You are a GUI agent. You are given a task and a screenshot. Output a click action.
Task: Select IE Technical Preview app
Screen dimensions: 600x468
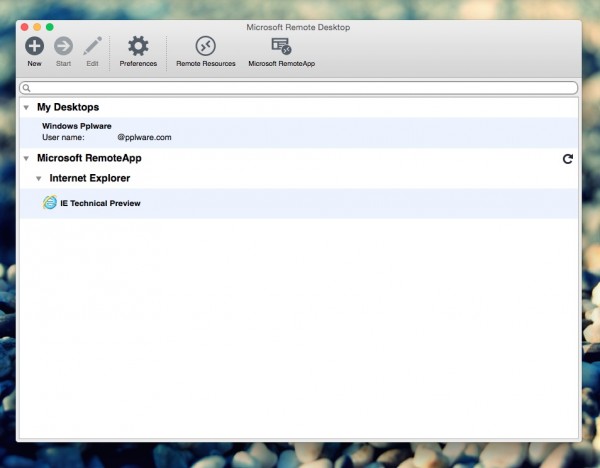(x=299, y=203)
